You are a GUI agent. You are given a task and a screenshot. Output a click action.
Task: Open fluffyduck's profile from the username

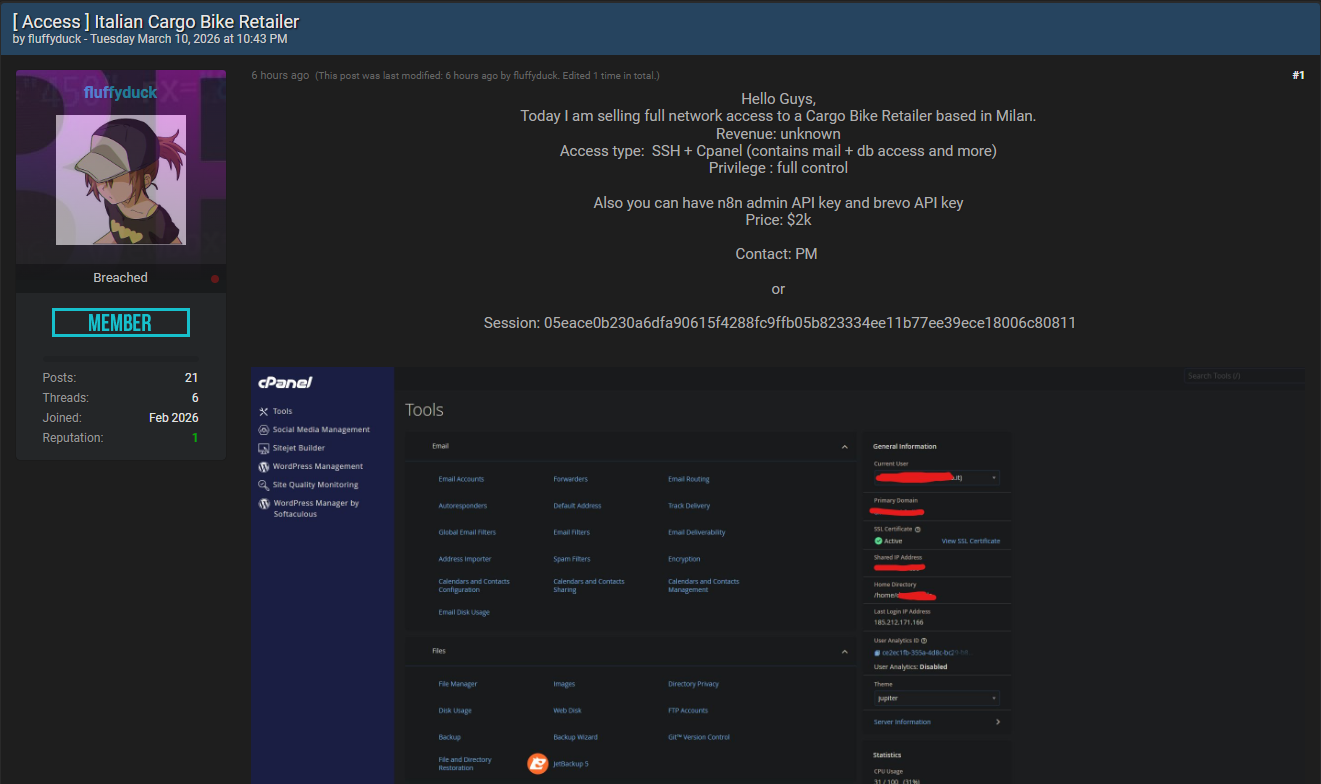[x=120, y=92]
